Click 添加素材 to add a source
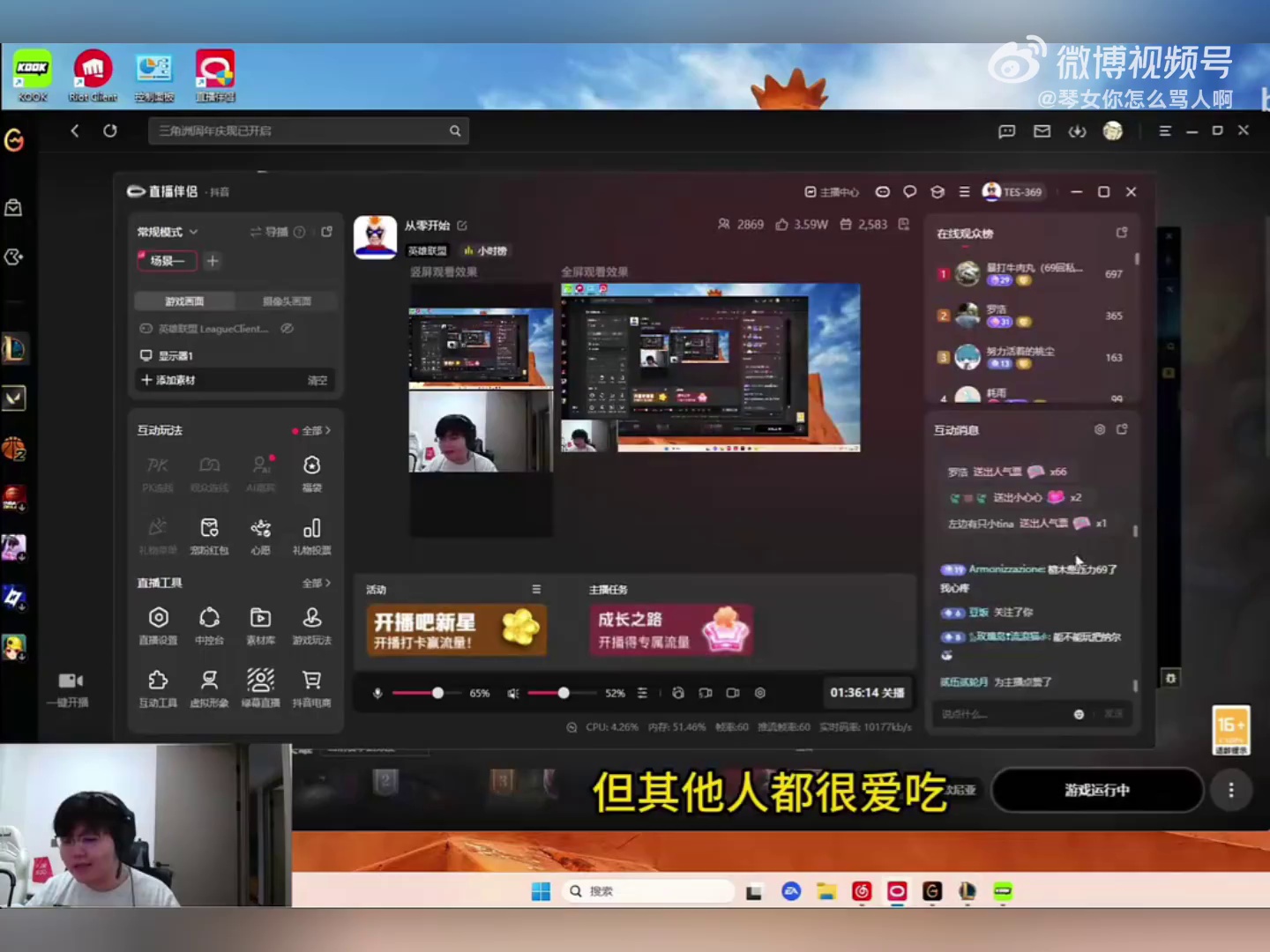 pos(168,380)
